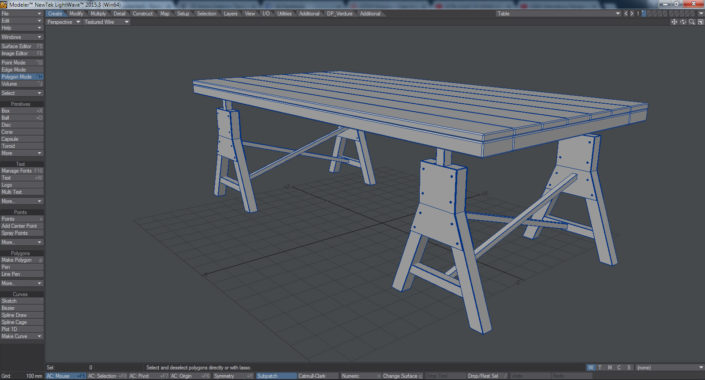
Task: Click the Change Surface button
Action: tap(402, 376)
